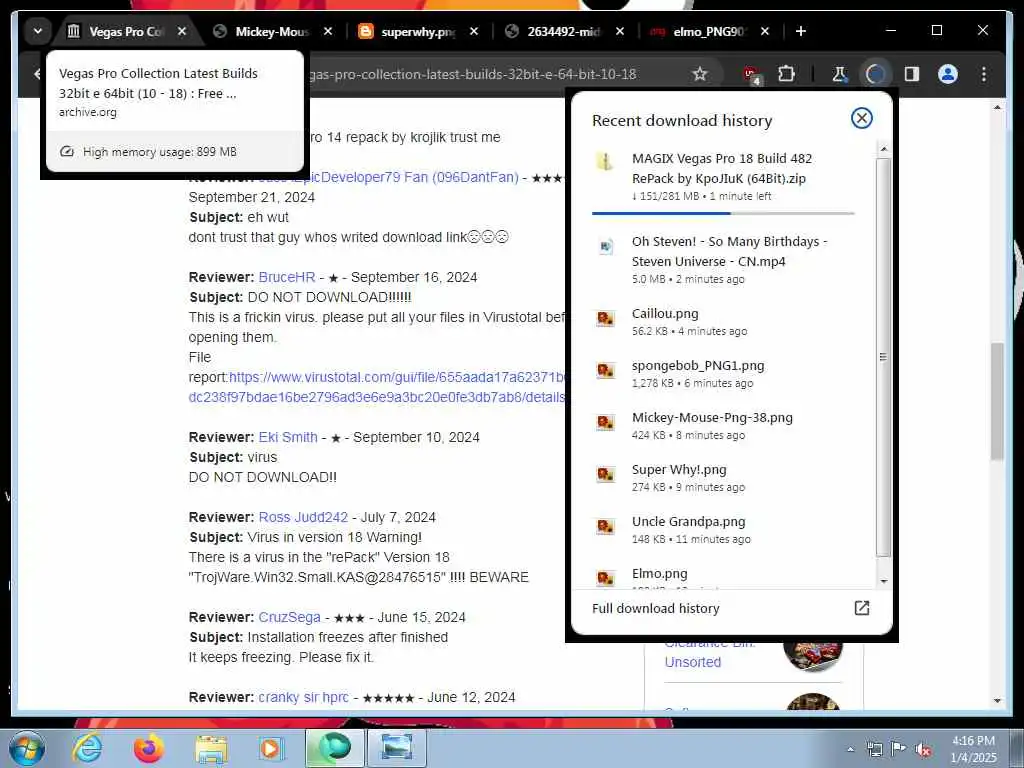Open reviewer BruceHR's profile link

(x=287, y=277)
